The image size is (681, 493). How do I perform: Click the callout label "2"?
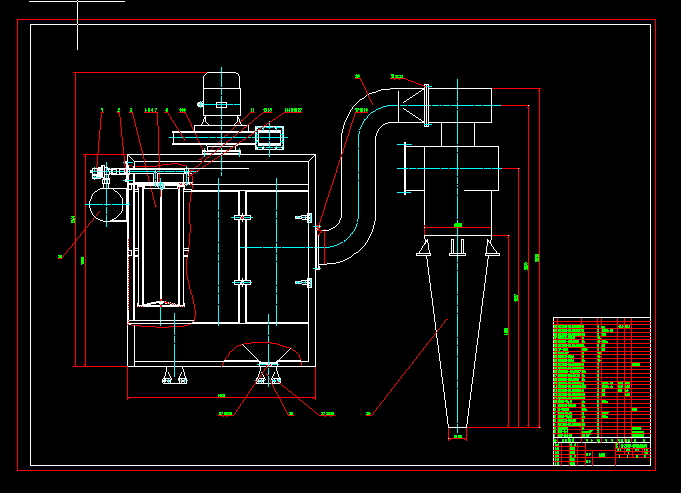pos(119,110)
